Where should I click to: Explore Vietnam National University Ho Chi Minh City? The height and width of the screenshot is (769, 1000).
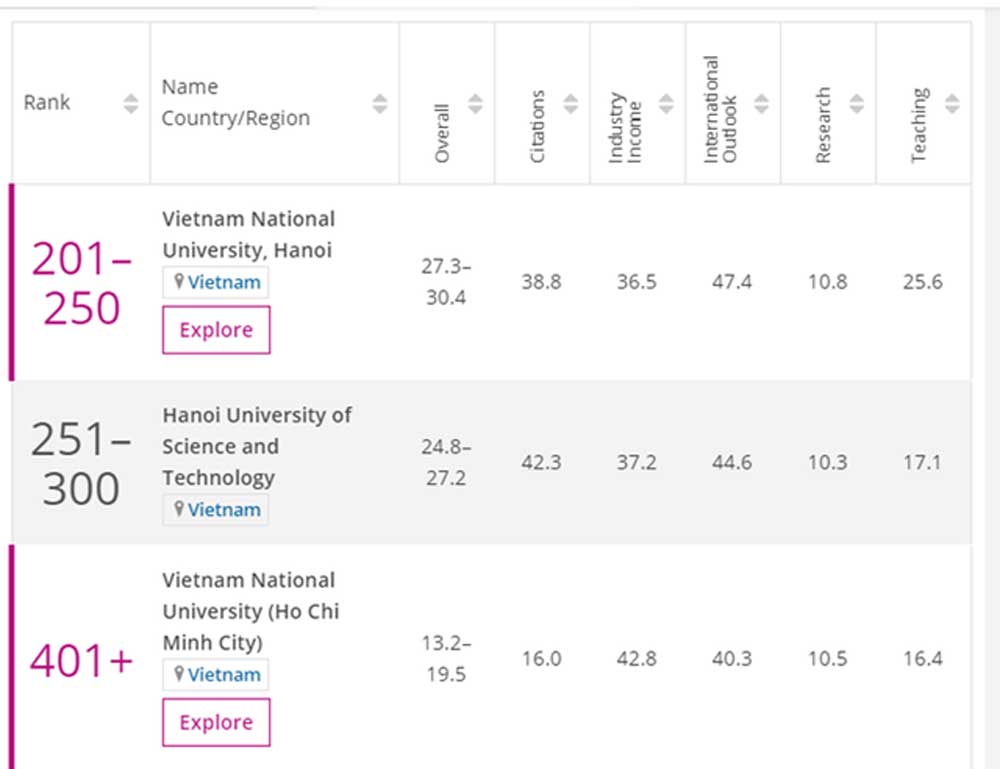[216, 722]
